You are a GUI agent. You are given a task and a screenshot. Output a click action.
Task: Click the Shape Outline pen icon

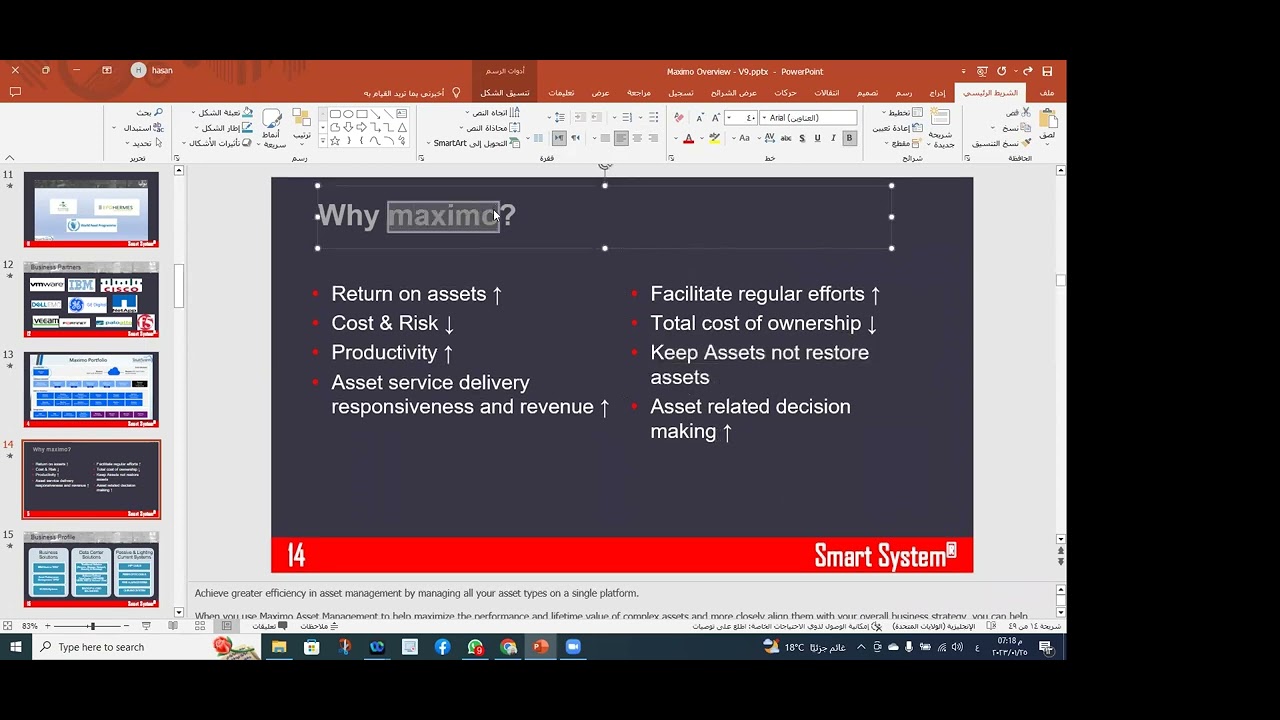(x=247, y=128)
